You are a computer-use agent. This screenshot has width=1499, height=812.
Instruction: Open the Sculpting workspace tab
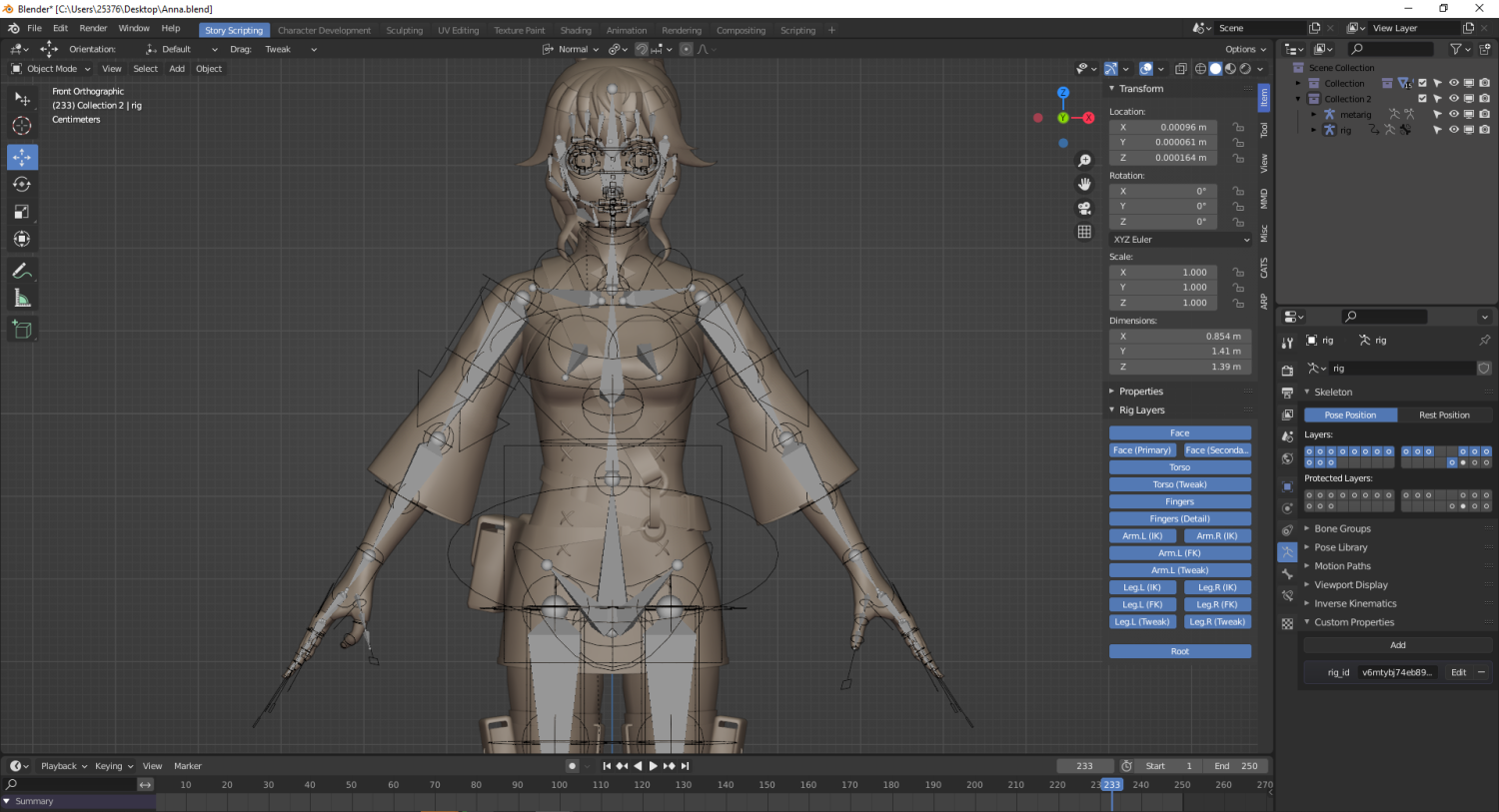(404, 31)
